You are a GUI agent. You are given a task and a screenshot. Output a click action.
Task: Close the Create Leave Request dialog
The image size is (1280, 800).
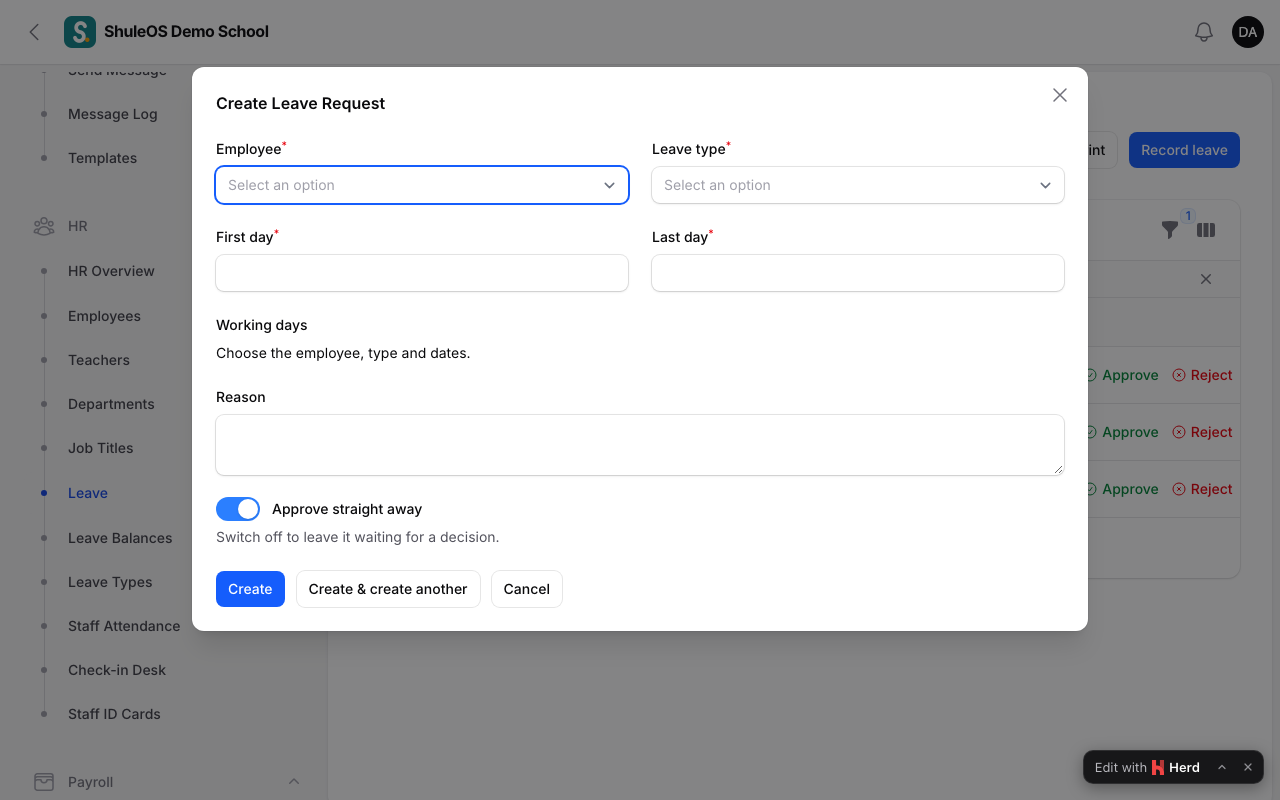point(1060,95)
